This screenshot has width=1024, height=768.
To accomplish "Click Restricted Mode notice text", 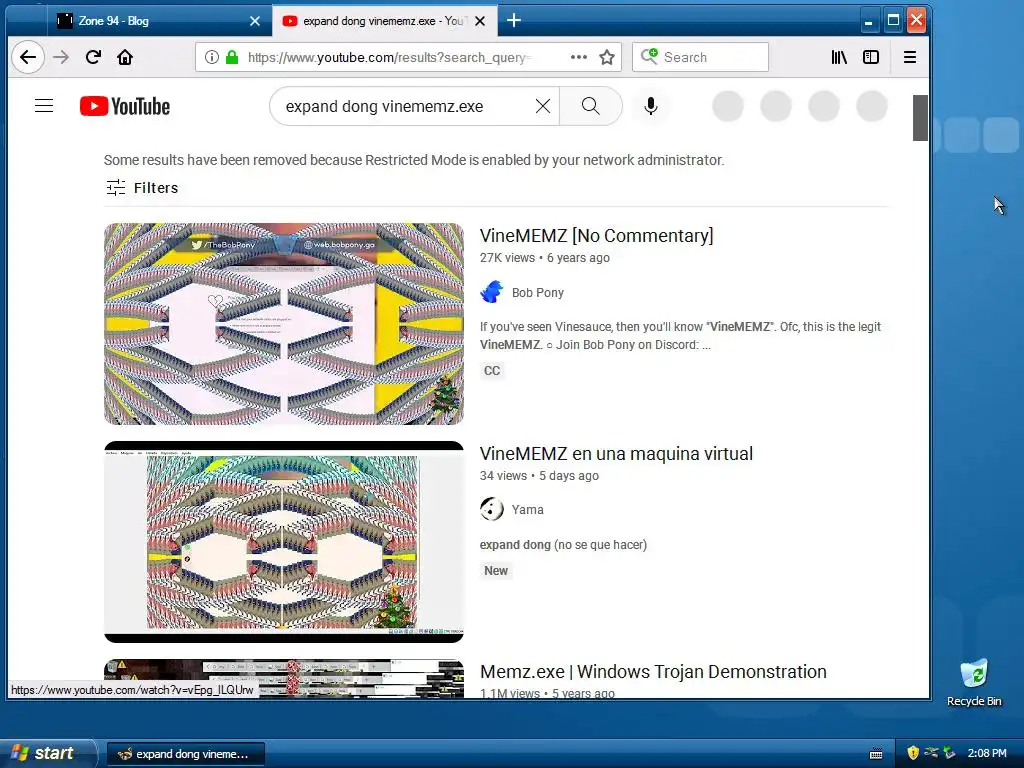I will click(x=414, y=160).
